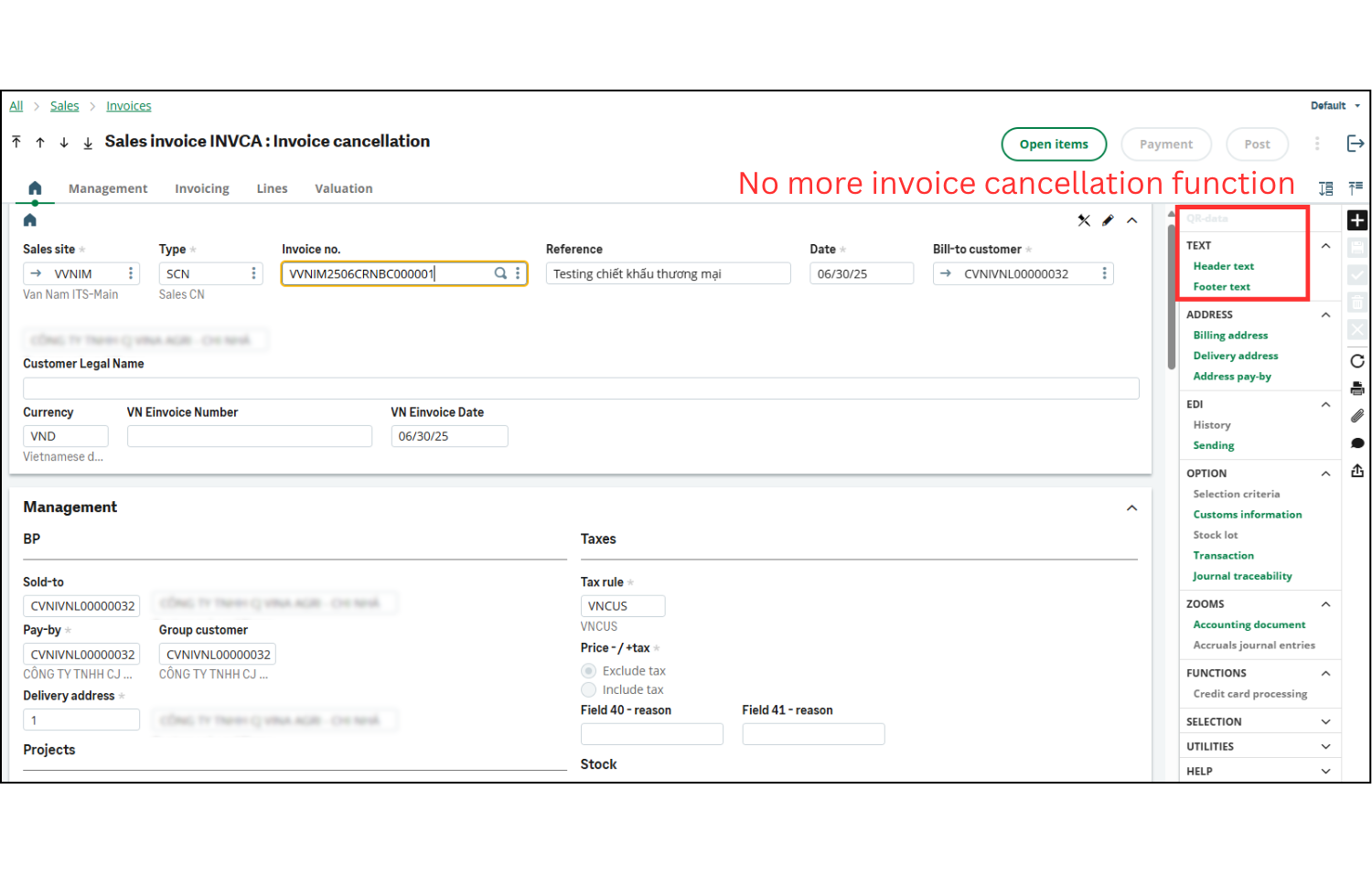Click the refresh icon in sidebar

pyautogui.click(x=1357, y=361)
